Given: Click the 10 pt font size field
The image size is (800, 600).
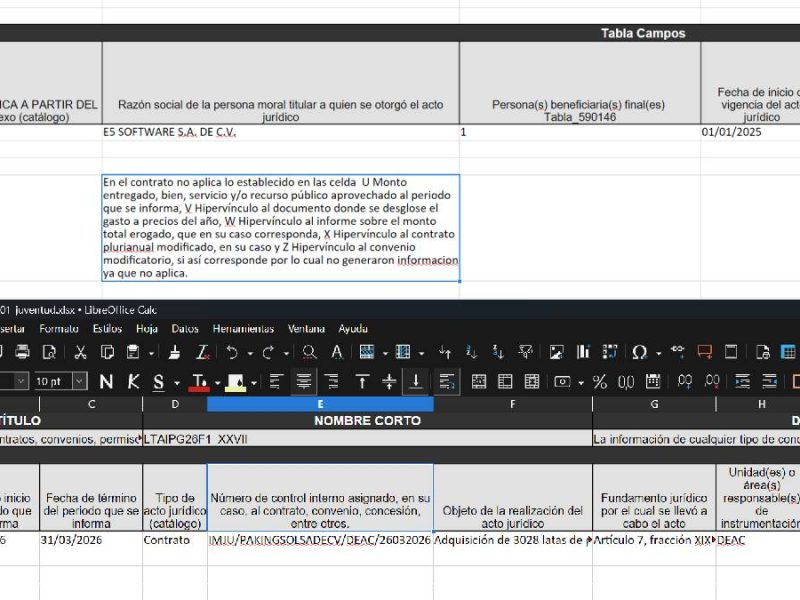Looking at the screenshot, I should 53,381.
